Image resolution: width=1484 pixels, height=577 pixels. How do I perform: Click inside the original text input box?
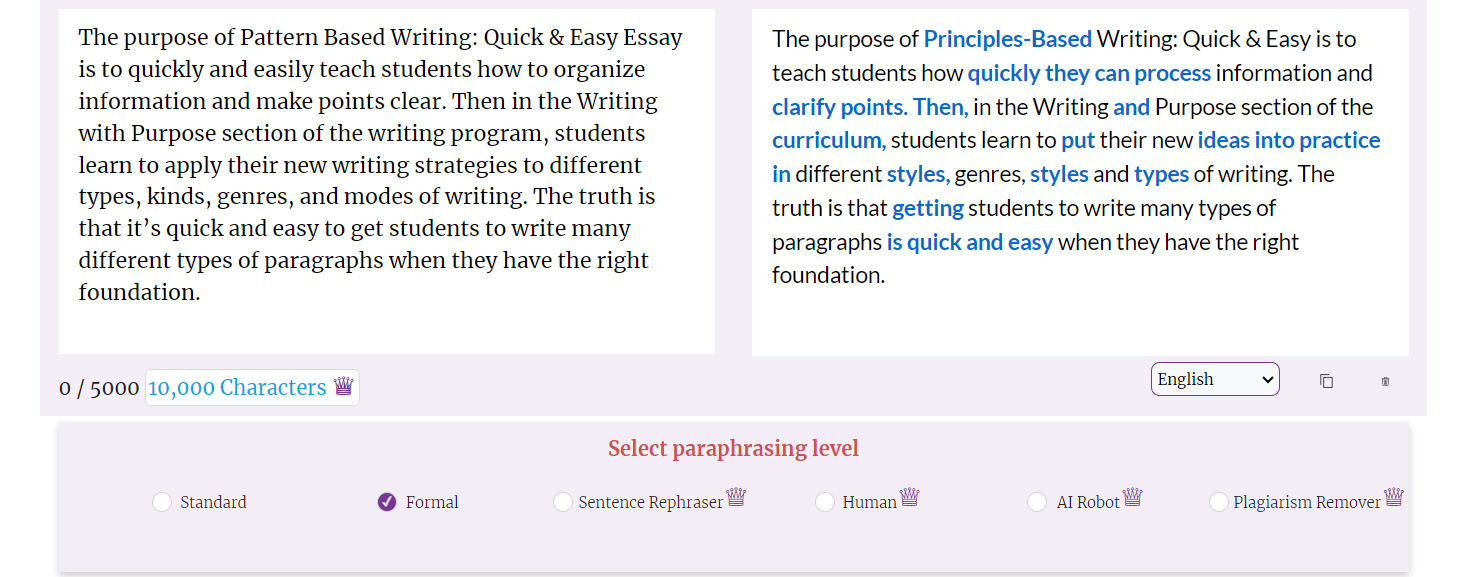coord(386,180)
